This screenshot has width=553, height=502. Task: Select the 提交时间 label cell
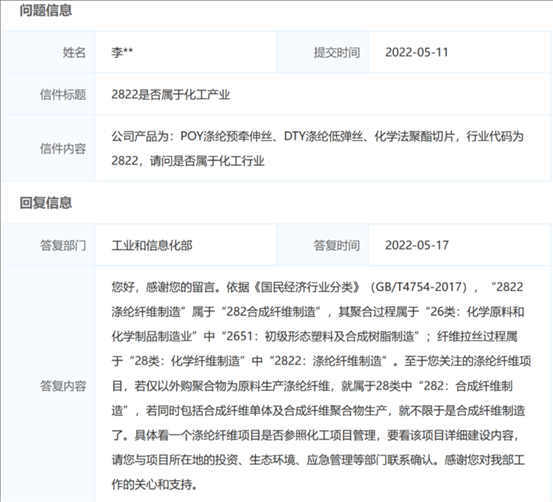[323, 52]
